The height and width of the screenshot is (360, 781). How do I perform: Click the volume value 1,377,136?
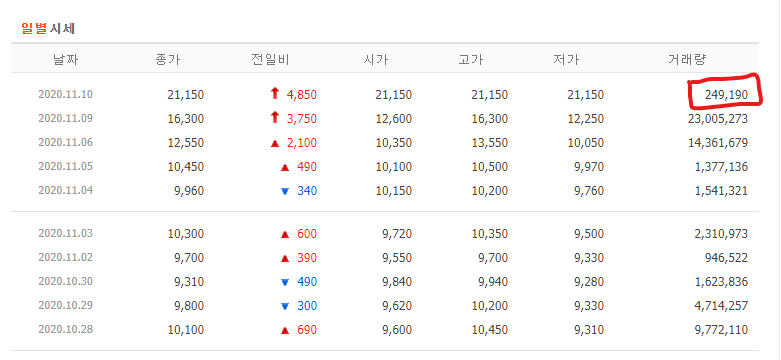tap(721, 166)
